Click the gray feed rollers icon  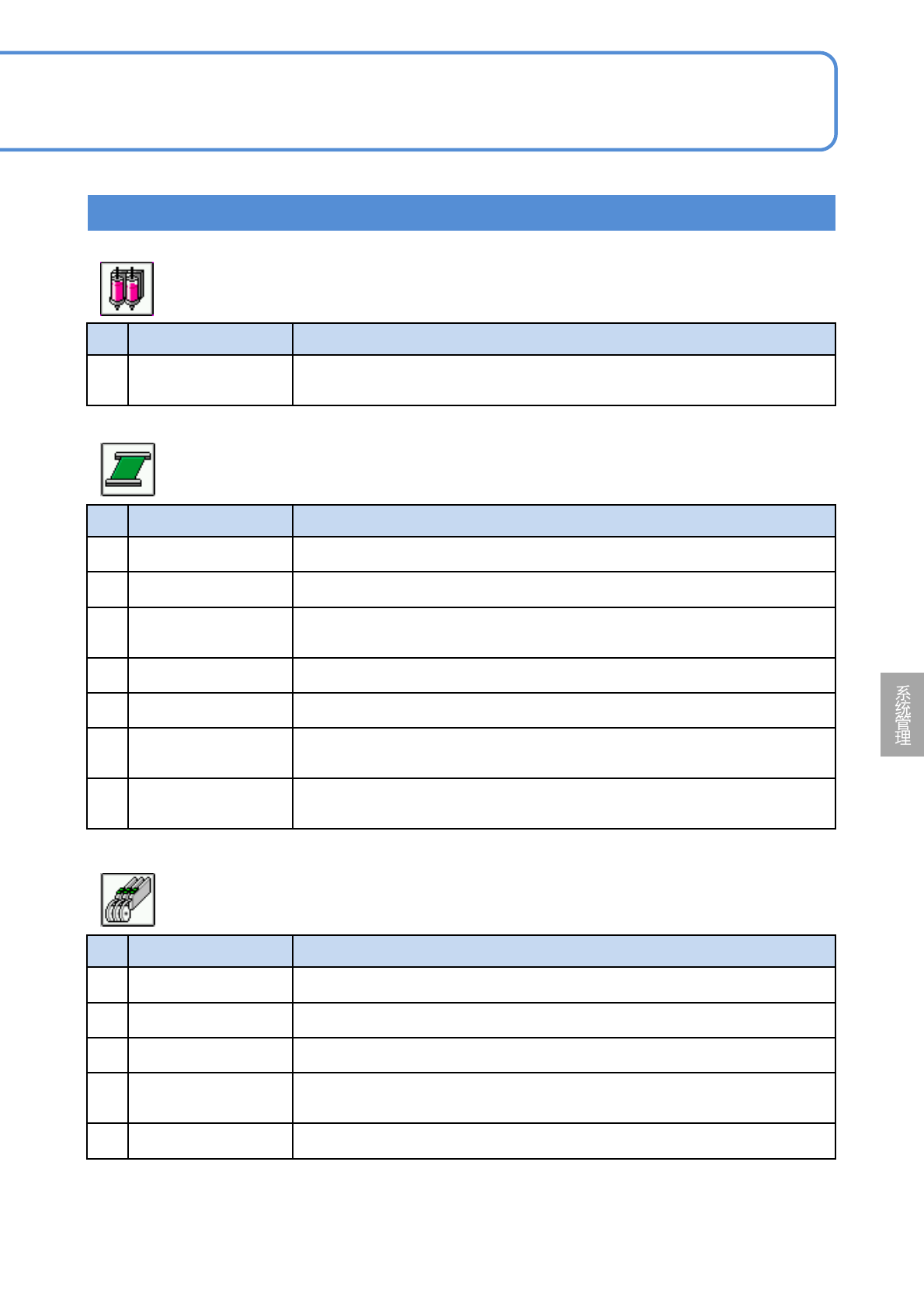tap(128, 899)
